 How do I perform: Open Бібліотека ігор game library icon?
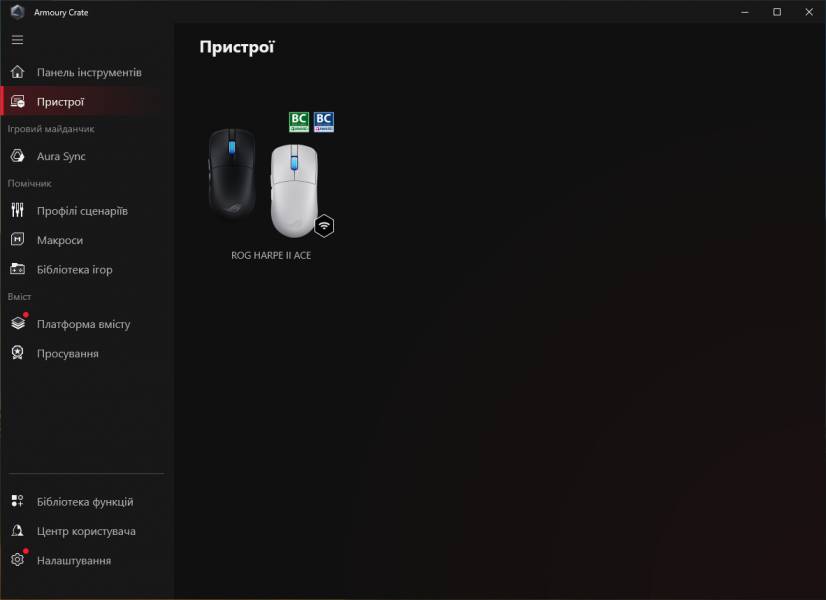click(17, 269)
